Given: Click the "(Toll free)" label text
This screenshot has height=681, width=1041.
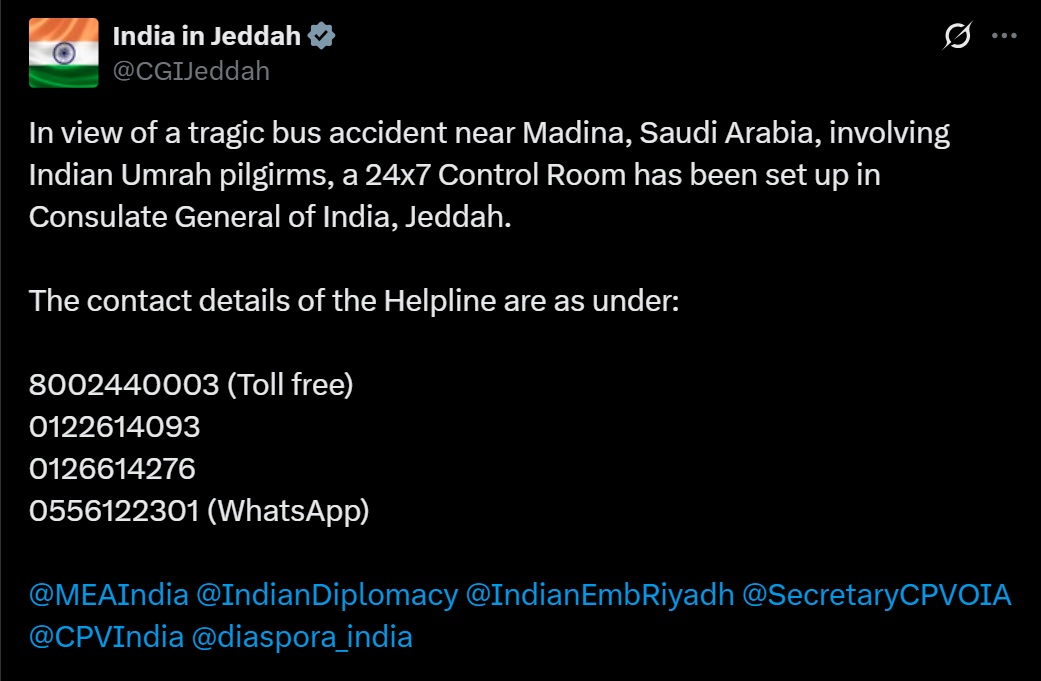Looking at the screenshot, I should click(291, 385).
